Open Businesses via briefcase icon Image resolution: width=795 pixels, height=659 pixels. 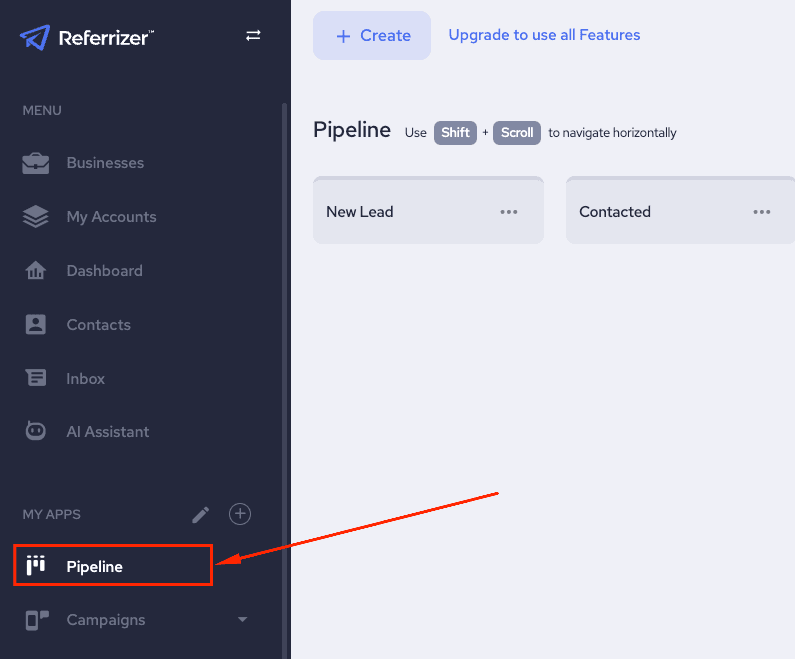pos(35,163)
